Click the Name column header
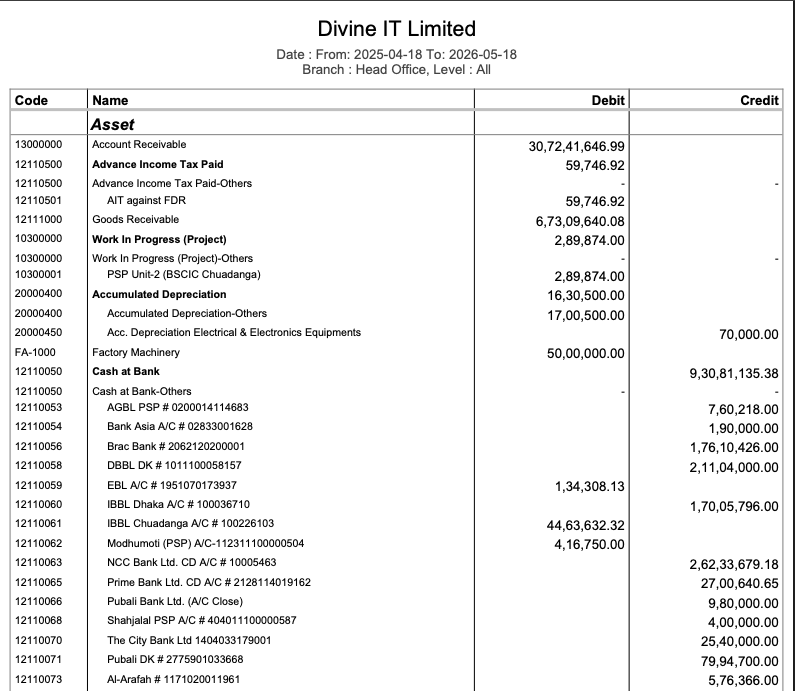Viewport: 795px width, 691px height. coord(110,100)
